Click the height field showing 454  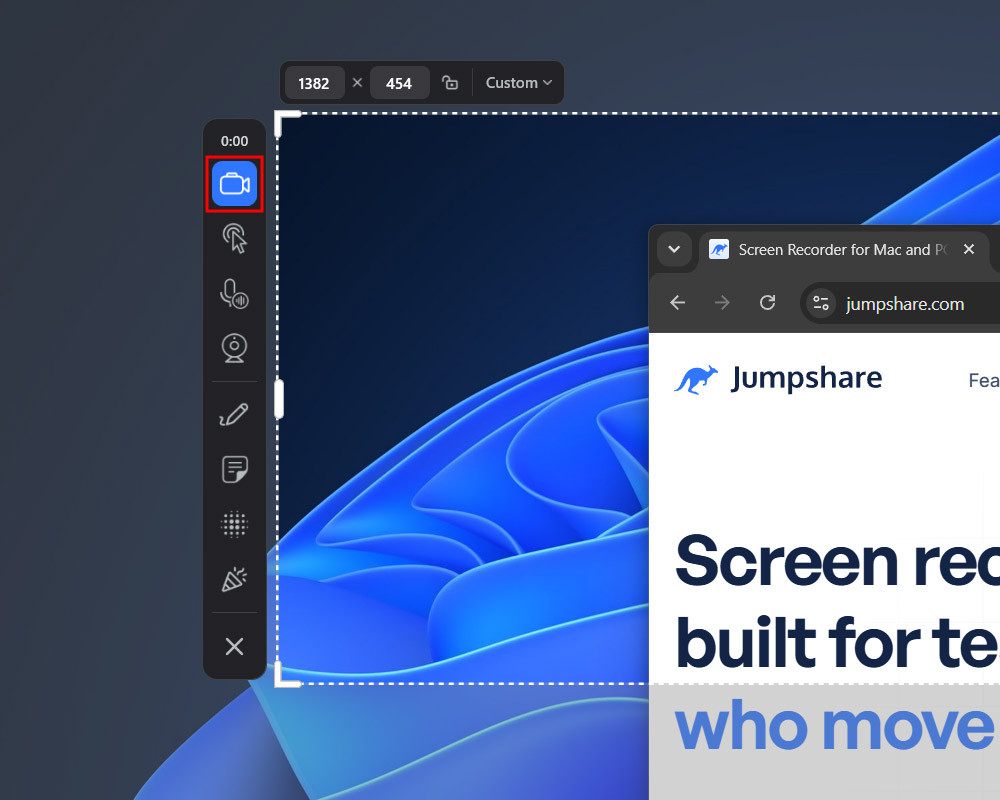pos(399,83)
